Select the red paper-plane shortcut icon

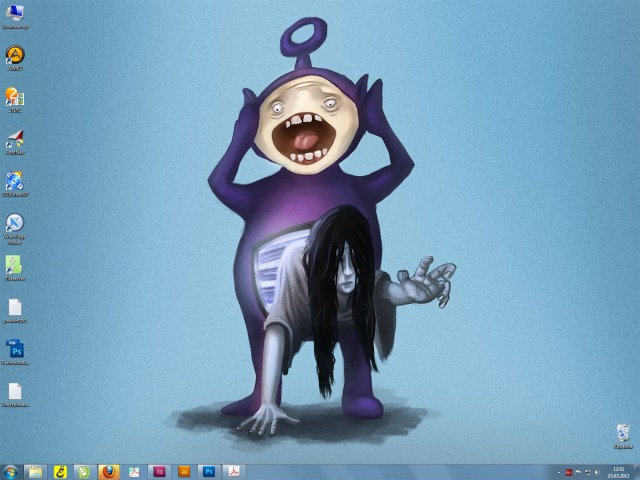tap(15, 142)
